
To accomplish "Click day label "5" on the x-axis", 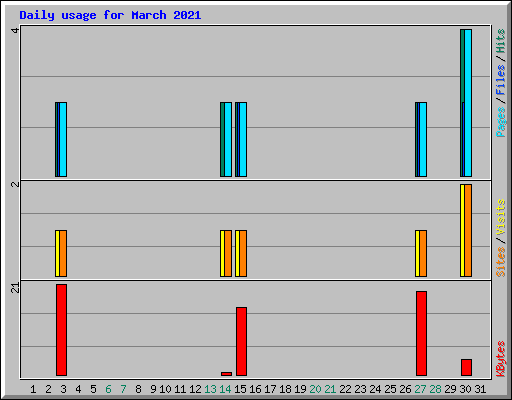I will click(93, 389).
